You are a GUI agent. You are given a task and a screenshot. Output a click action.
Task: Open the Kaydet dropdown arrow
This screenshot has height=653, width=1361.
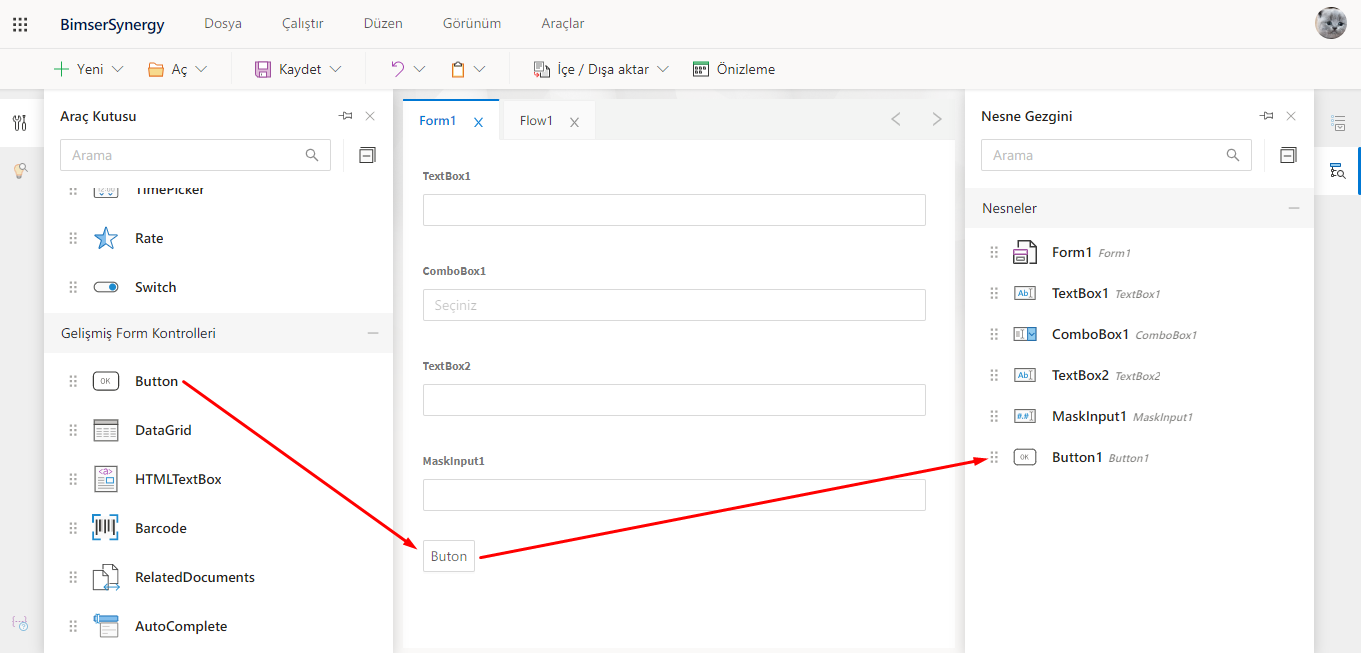336,69
